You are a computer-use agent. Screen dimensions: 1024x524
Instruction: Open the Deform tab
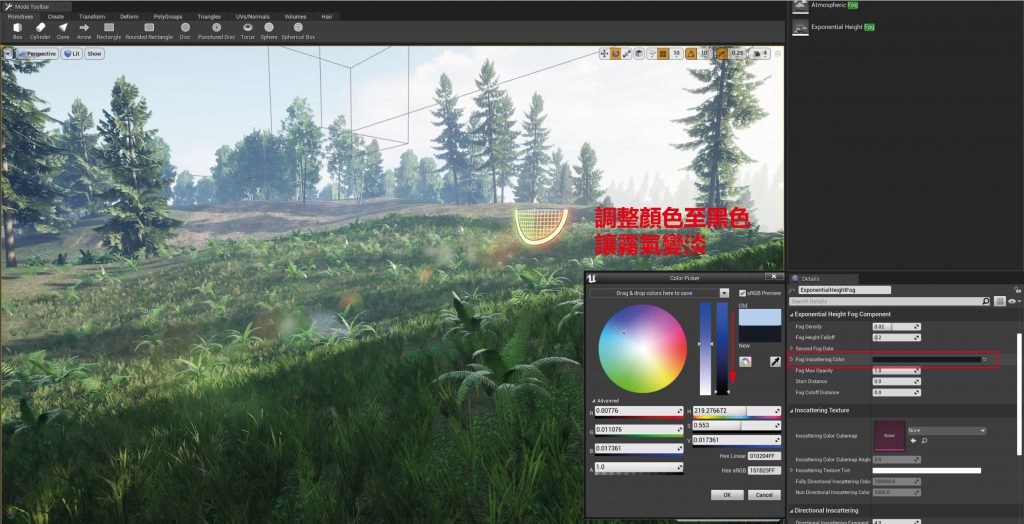click(129, 16)
